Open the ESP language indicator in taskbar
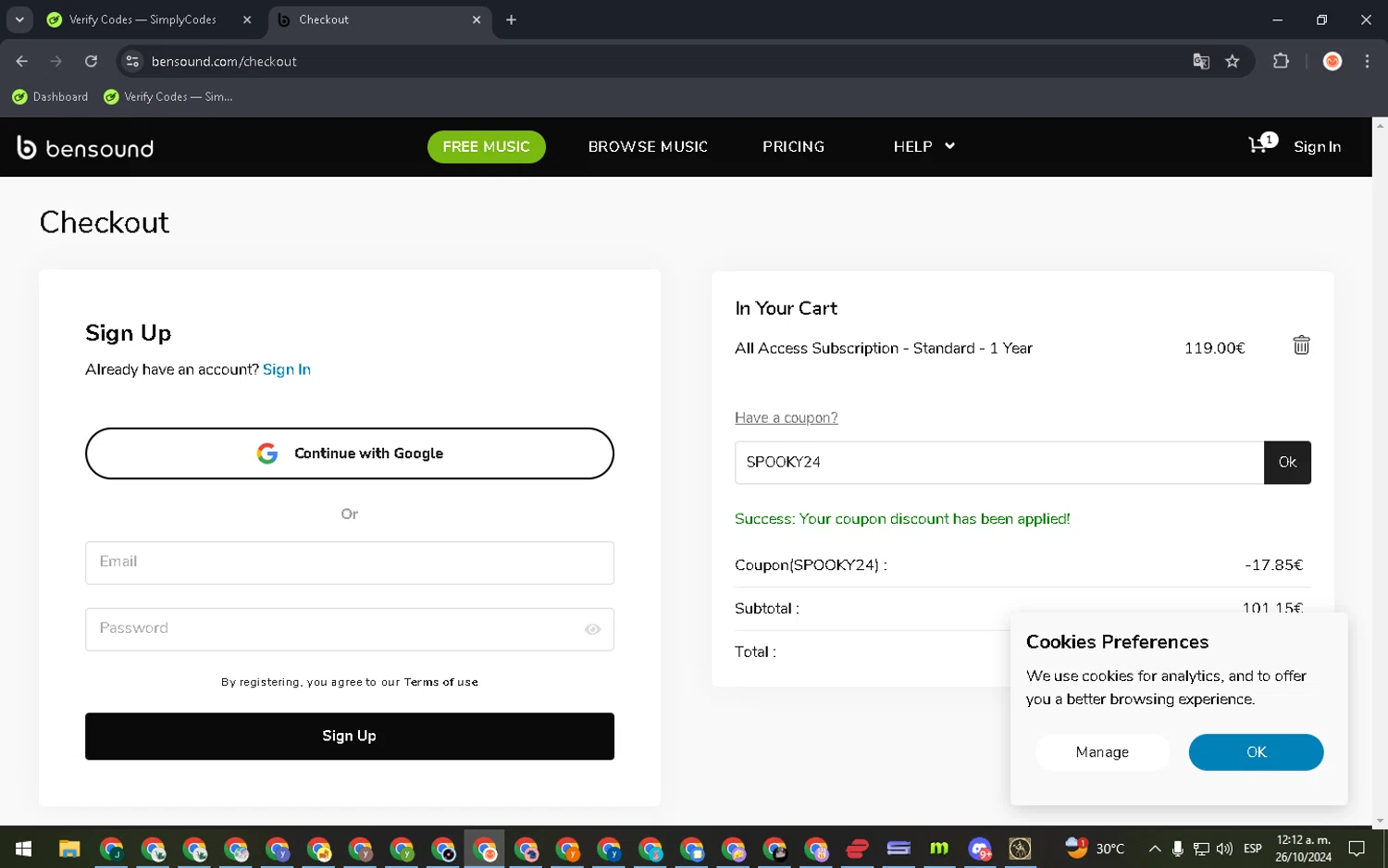This screenshot has height=868, width=1388. tap(1253, 849)
